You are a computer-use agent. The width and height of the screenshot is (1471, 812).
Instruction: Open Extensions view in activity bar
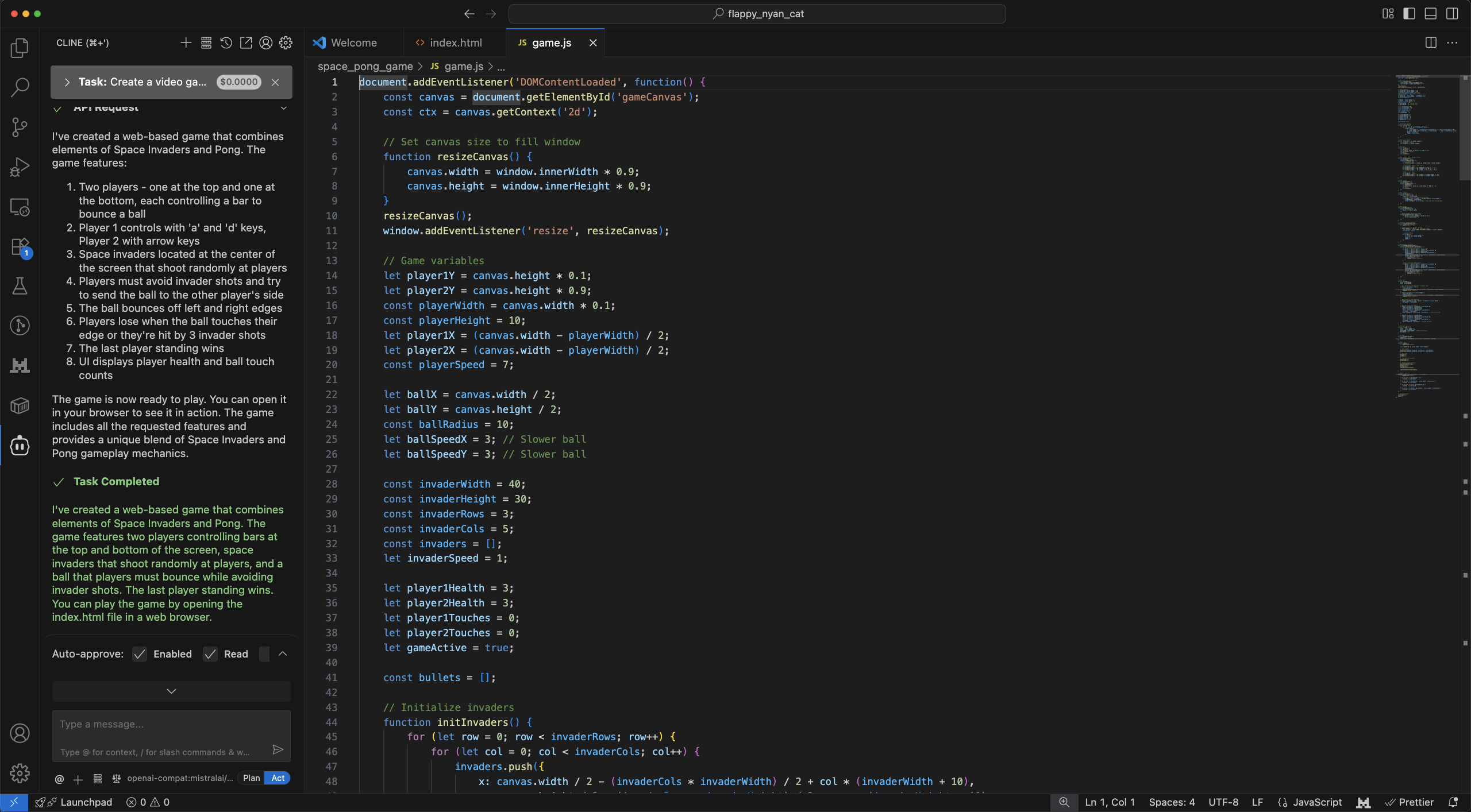(20, 248)
